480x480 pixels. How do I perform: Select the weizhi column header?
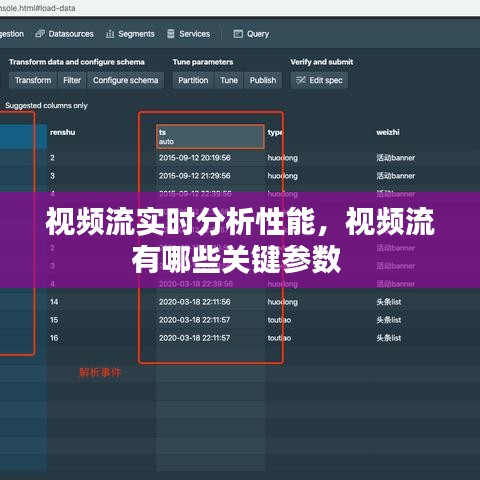point(388,132)
